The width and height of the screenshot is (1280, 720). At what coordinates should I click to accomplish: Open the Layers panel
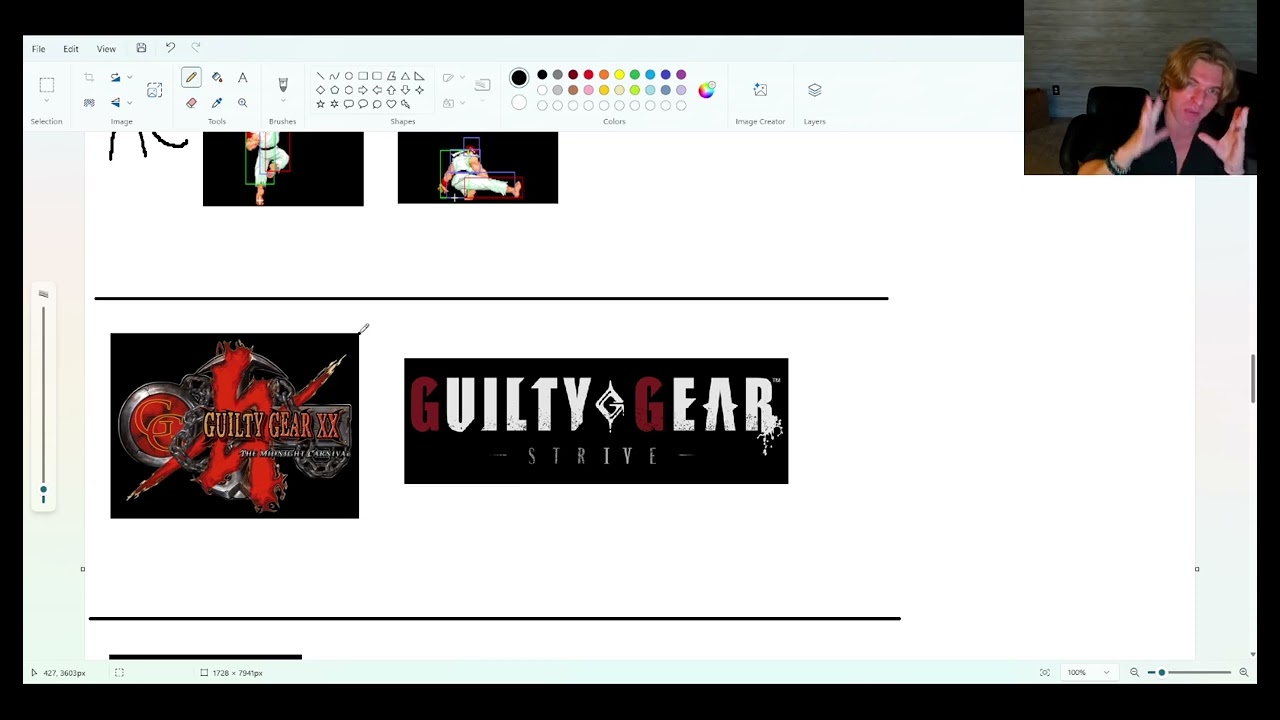[x=815, y=90]
